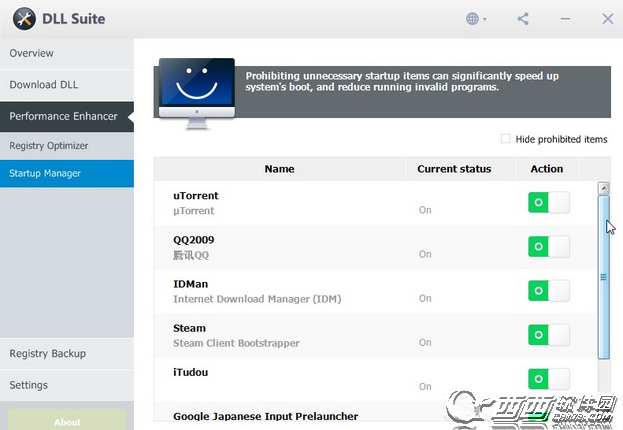Select the uTorrent row name
Image resolution: width=623 pixels, height=430 pixels.
(195, 196)
